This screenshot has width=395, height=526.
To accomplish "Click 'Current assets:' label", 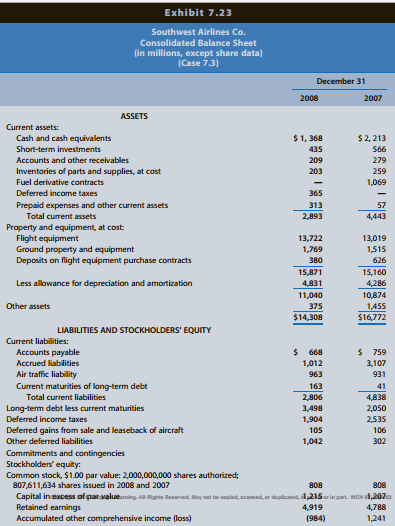I will (32, 127).
